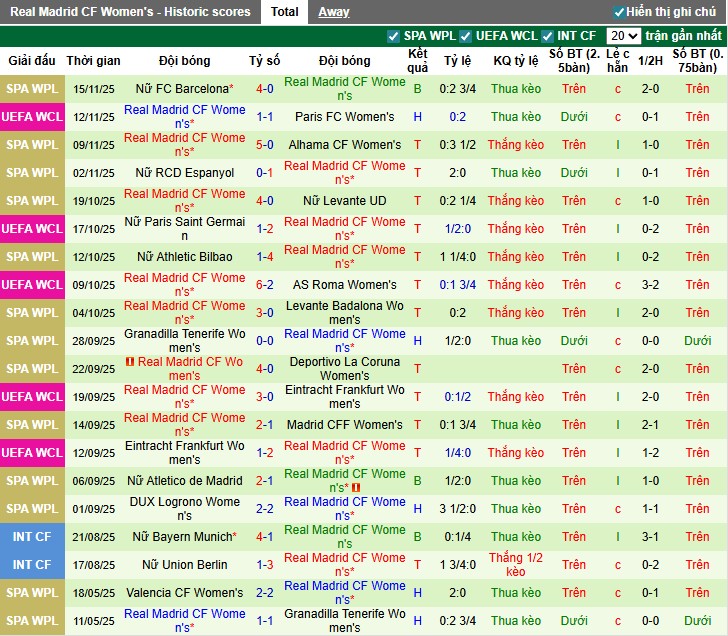Click the Tỷ số column header
Image resolution: width=728 pixels, height=636 pixels.
coord(265,61)
